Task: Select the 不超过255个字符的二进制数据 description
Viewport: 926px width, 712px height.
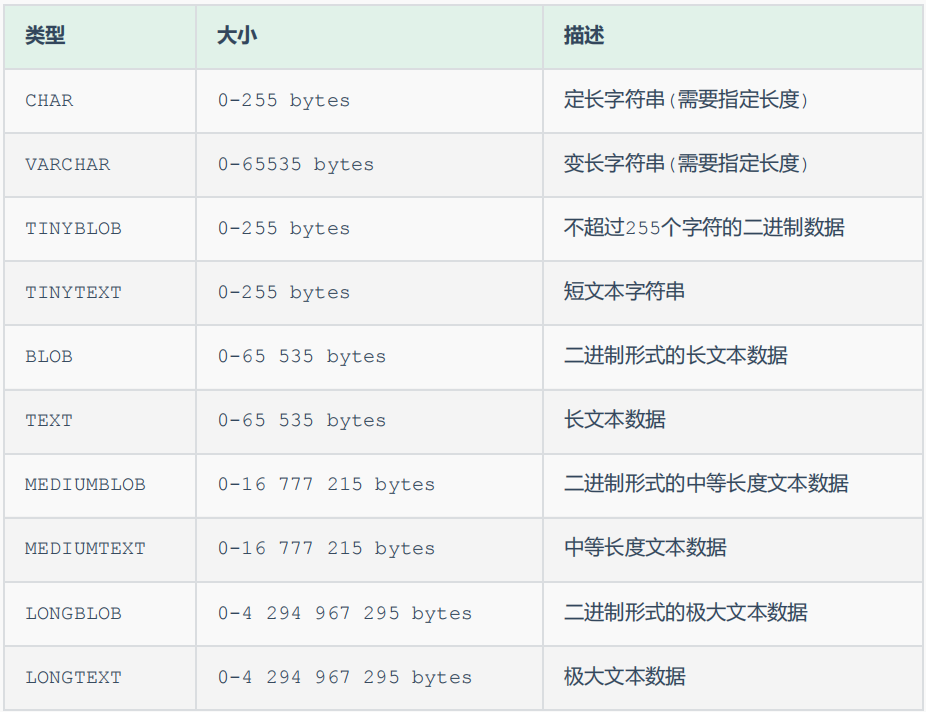Action: [x=704, y=229]
